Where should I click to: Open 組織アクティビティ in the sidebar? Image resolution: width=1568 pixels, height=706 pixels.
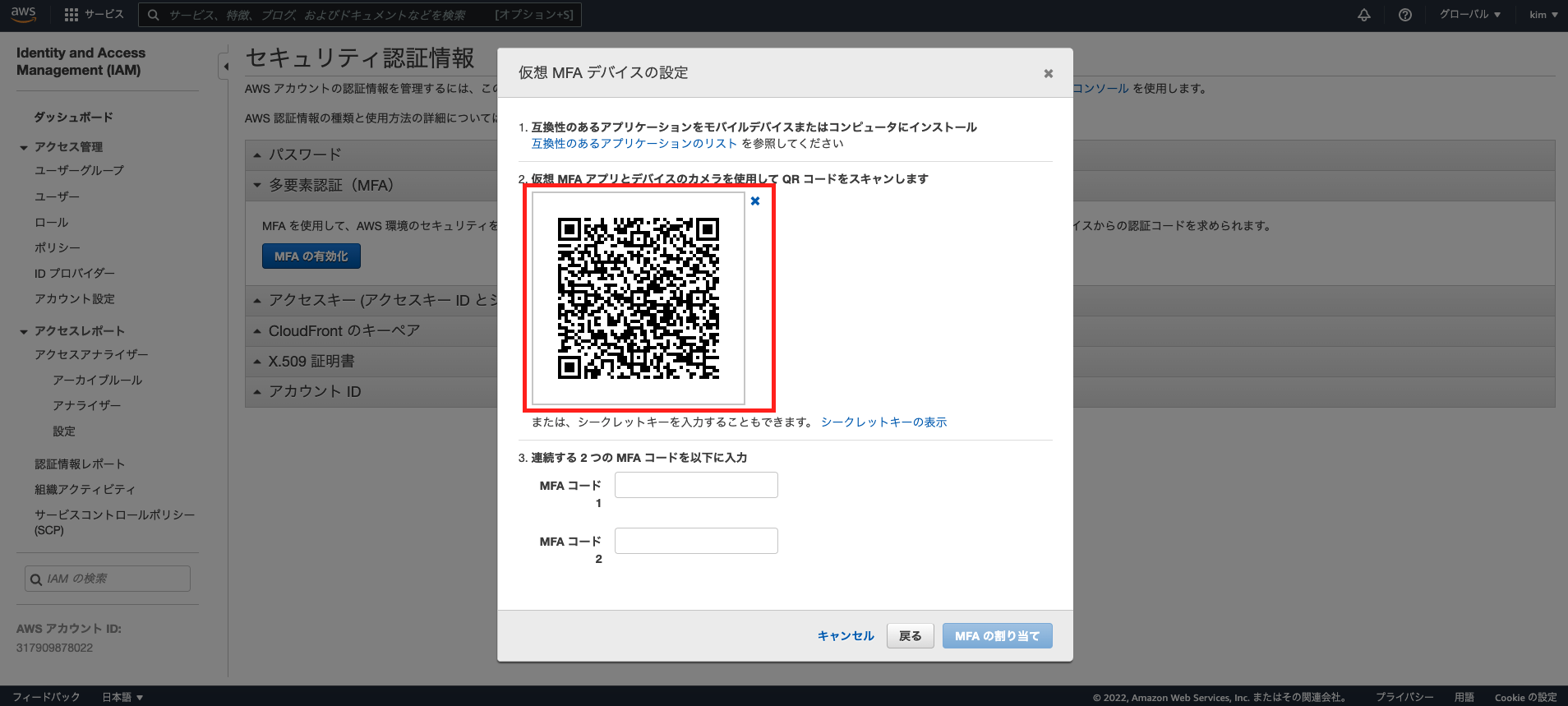click(x=85, y=489)
